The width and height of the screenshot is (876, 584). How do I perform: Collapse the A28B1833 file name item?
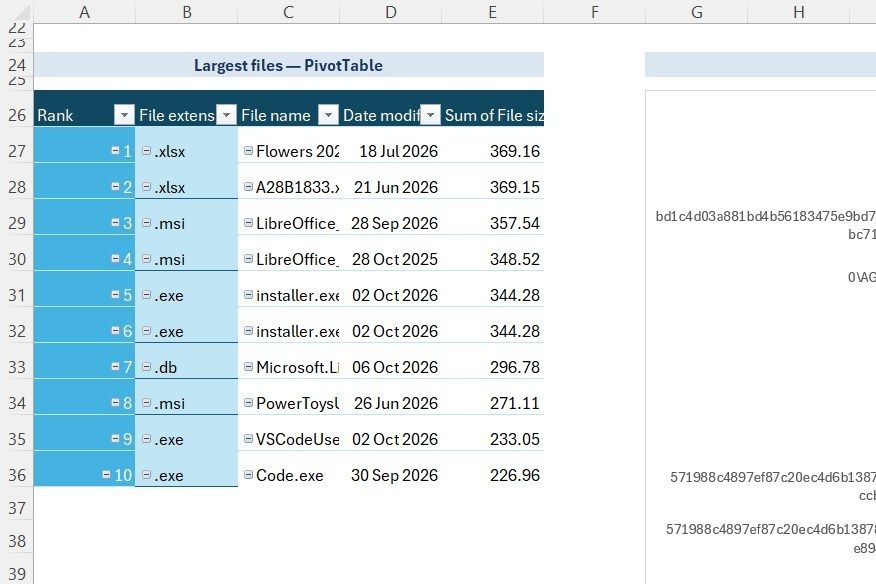(249, 186)
